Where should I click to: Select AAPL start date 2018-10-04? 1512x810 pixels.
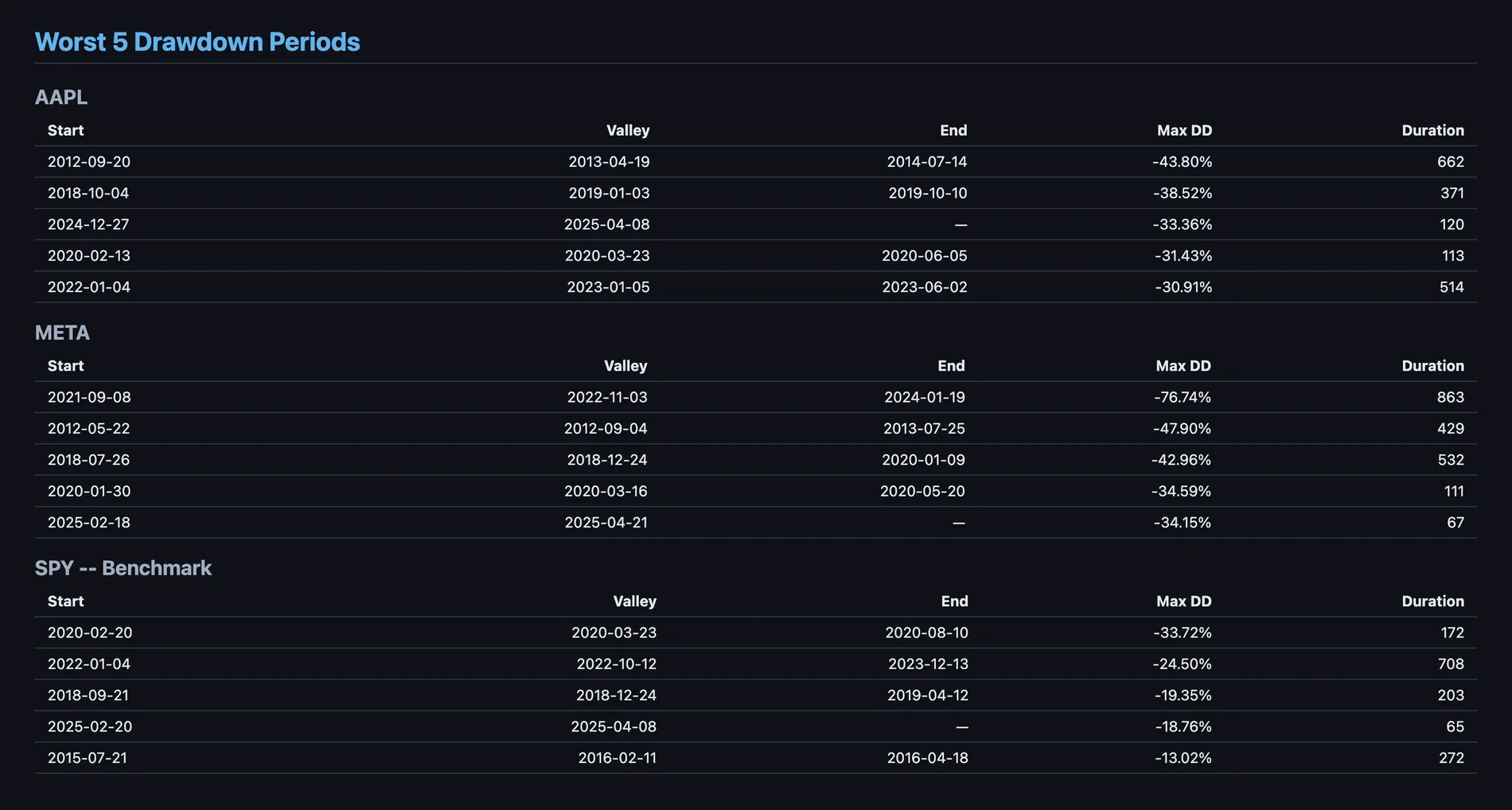(x=88, y=193)
